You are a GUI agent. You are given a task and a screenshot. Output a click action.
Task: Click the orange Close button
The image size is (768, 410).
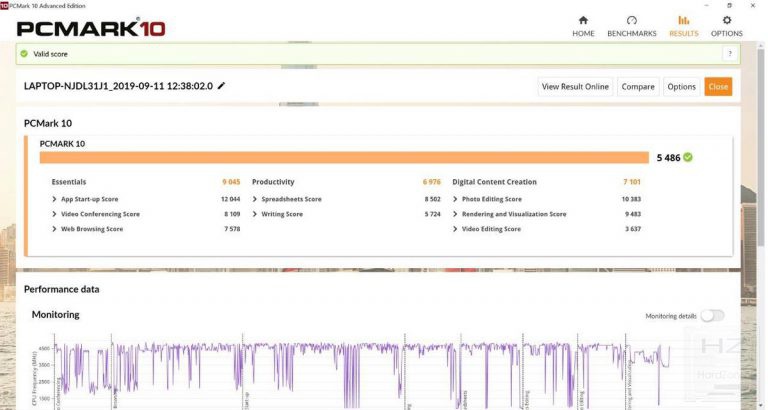pyautogui.click(x=718, y=87)
